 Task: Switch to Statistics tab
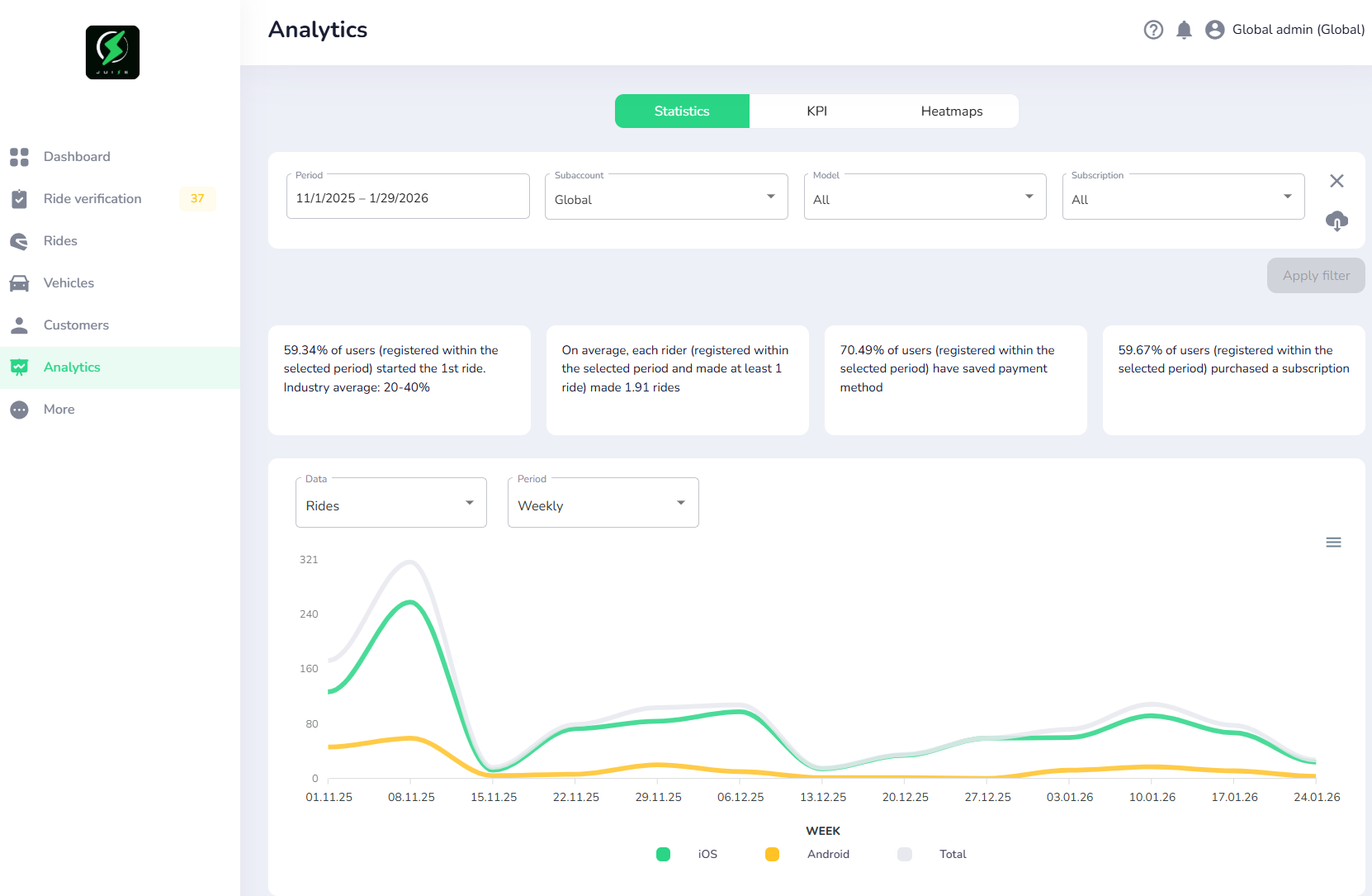tap(682, 111)
